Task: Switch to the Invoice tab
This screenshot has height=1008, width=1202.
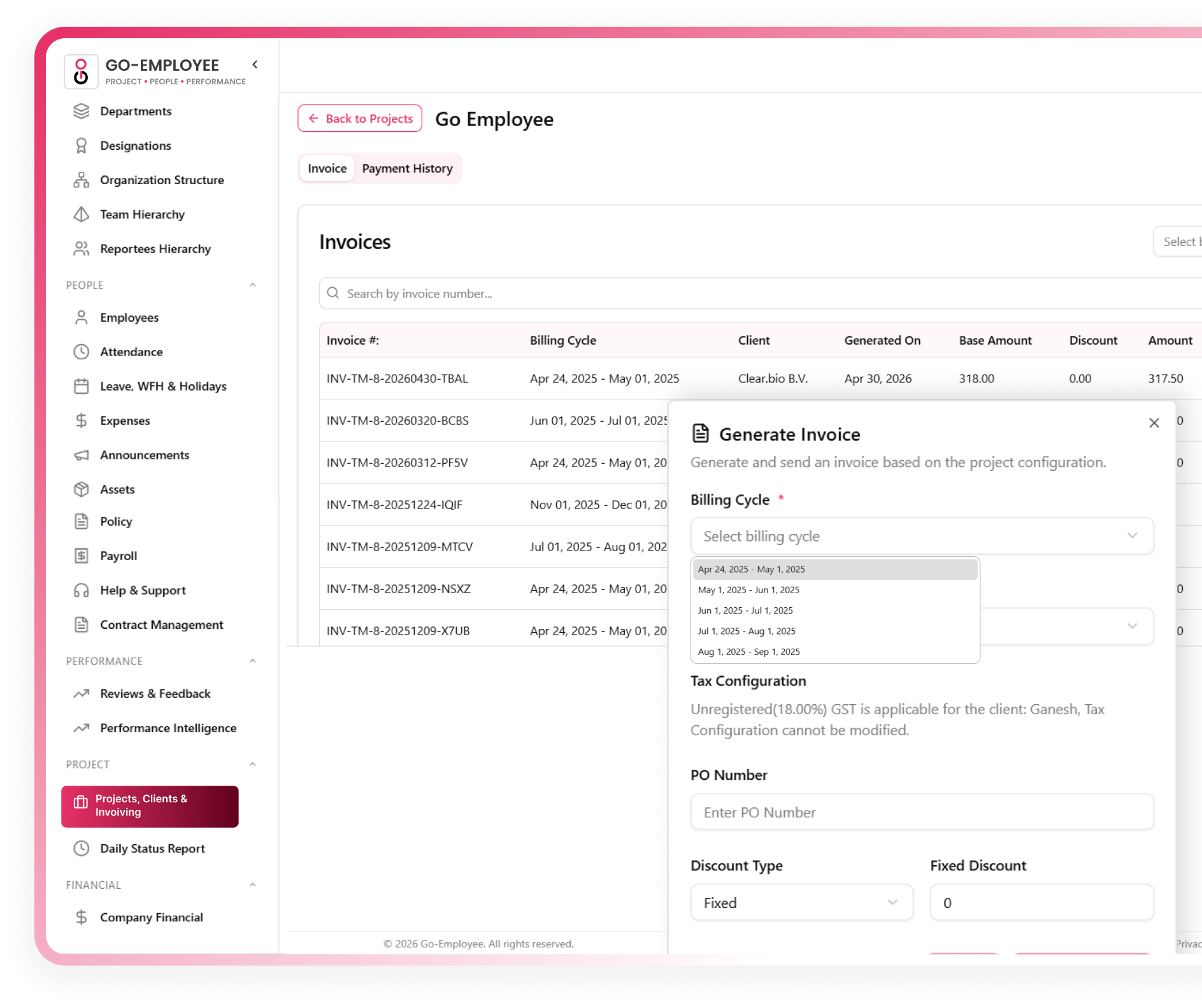Action: pos(327,169)
